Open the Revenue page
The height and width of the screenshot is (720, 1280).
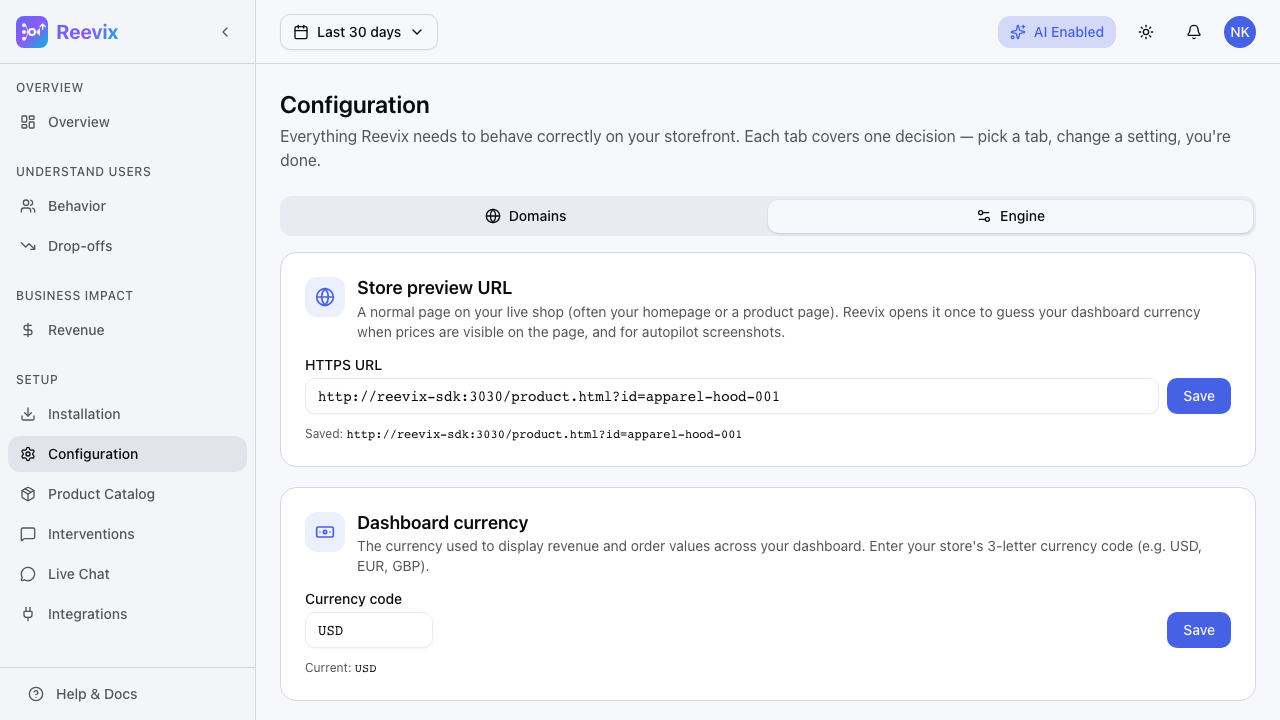(x=127, y=330)
